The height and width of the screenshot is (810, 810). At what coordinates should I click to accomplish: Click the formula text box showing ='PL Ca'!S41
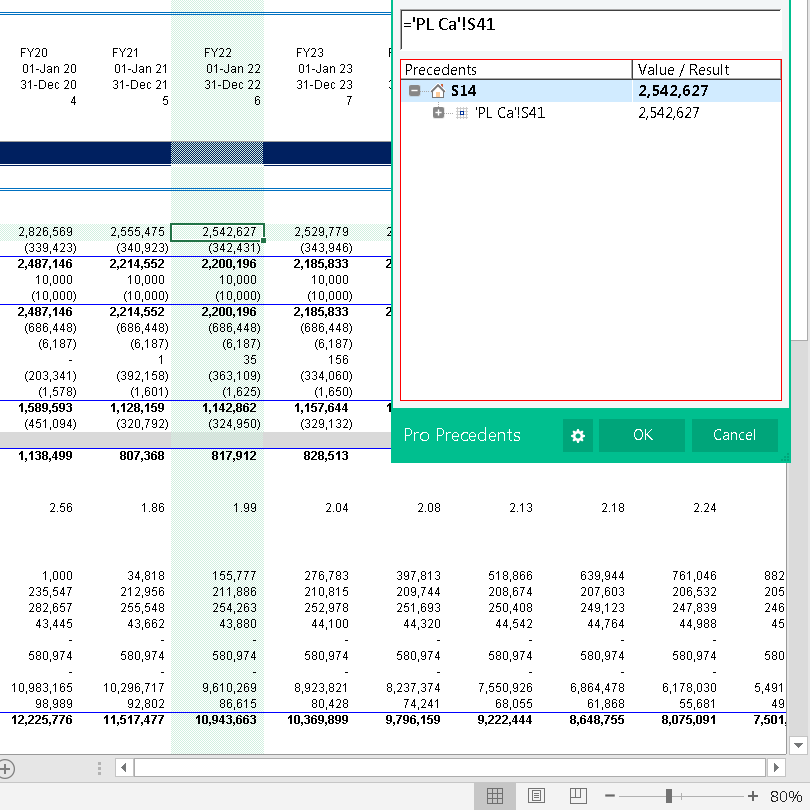pos(590,29)
